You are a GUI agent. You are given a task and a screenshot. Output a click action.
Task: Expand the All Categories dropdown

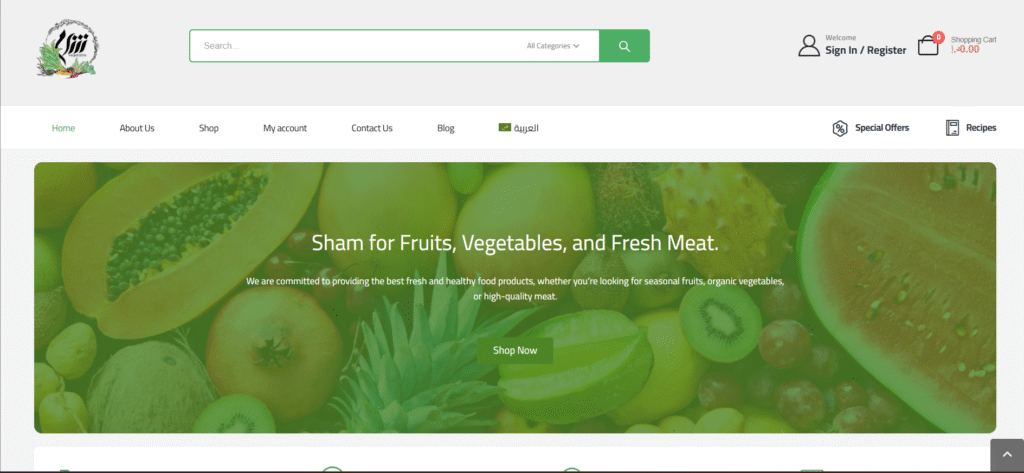[x=553, y=46]
